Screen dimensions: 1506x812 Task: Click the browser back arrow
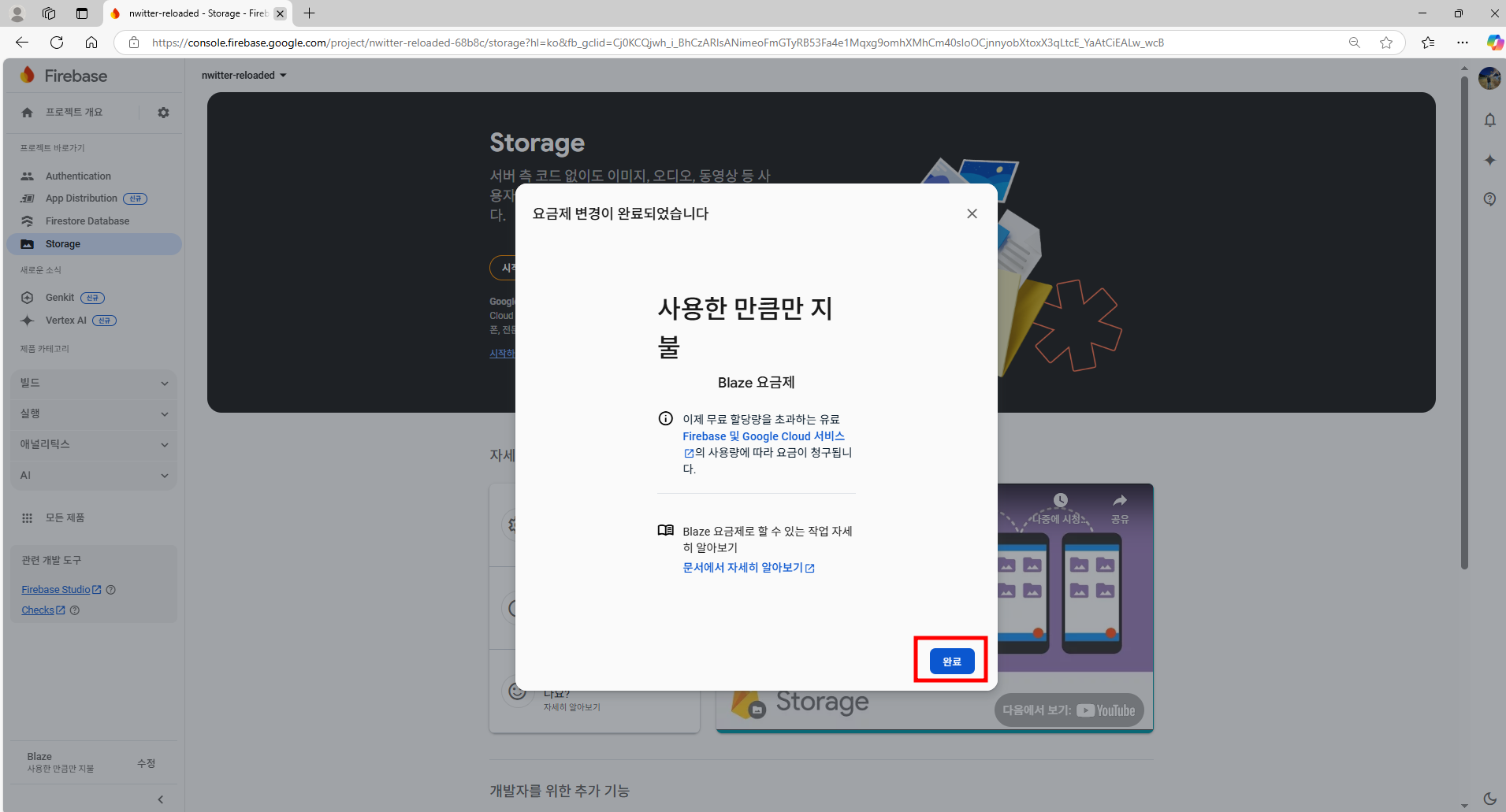click(22, 43)
